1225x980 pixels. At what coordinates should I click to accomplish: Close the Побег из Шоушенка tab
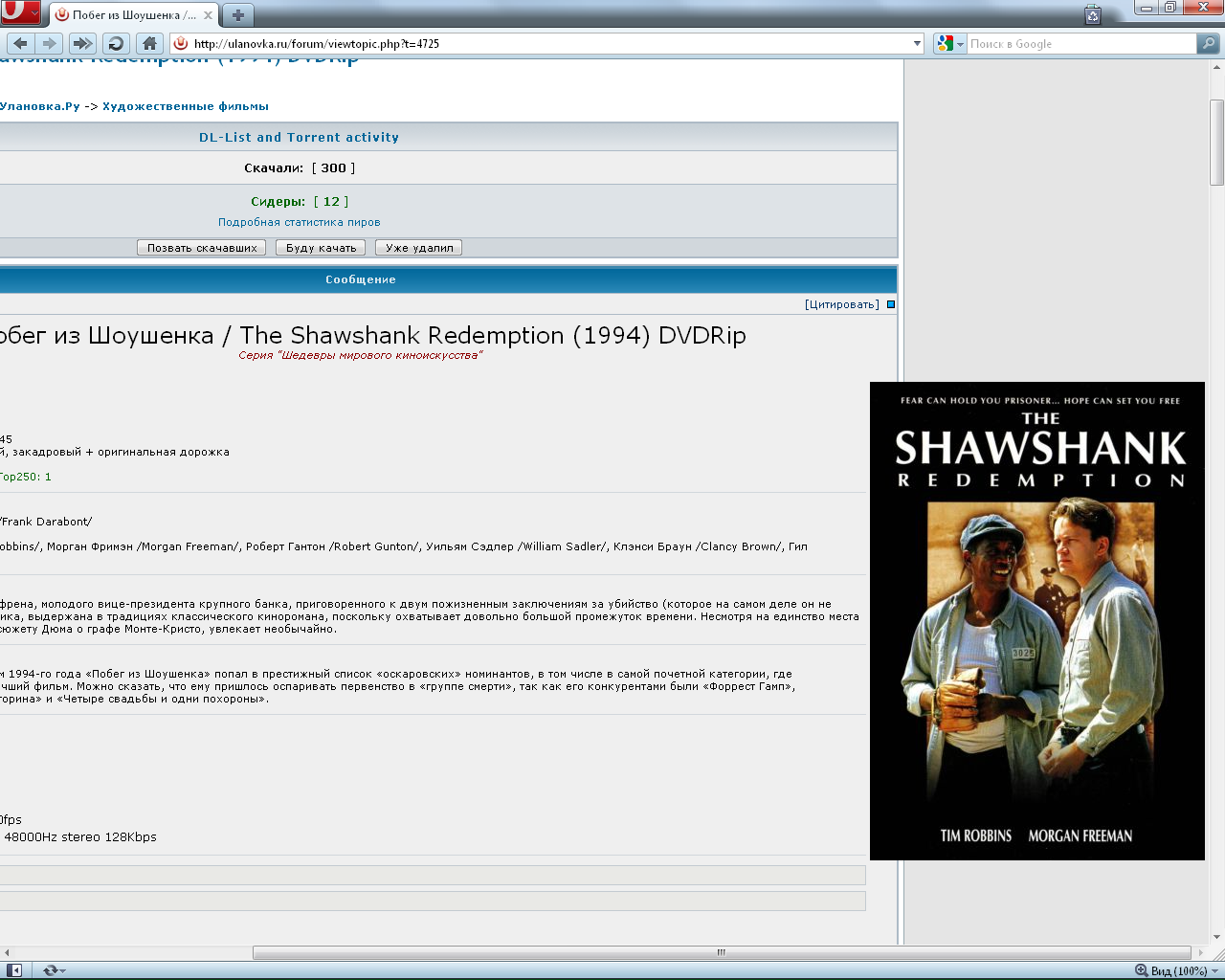point(208,15)
